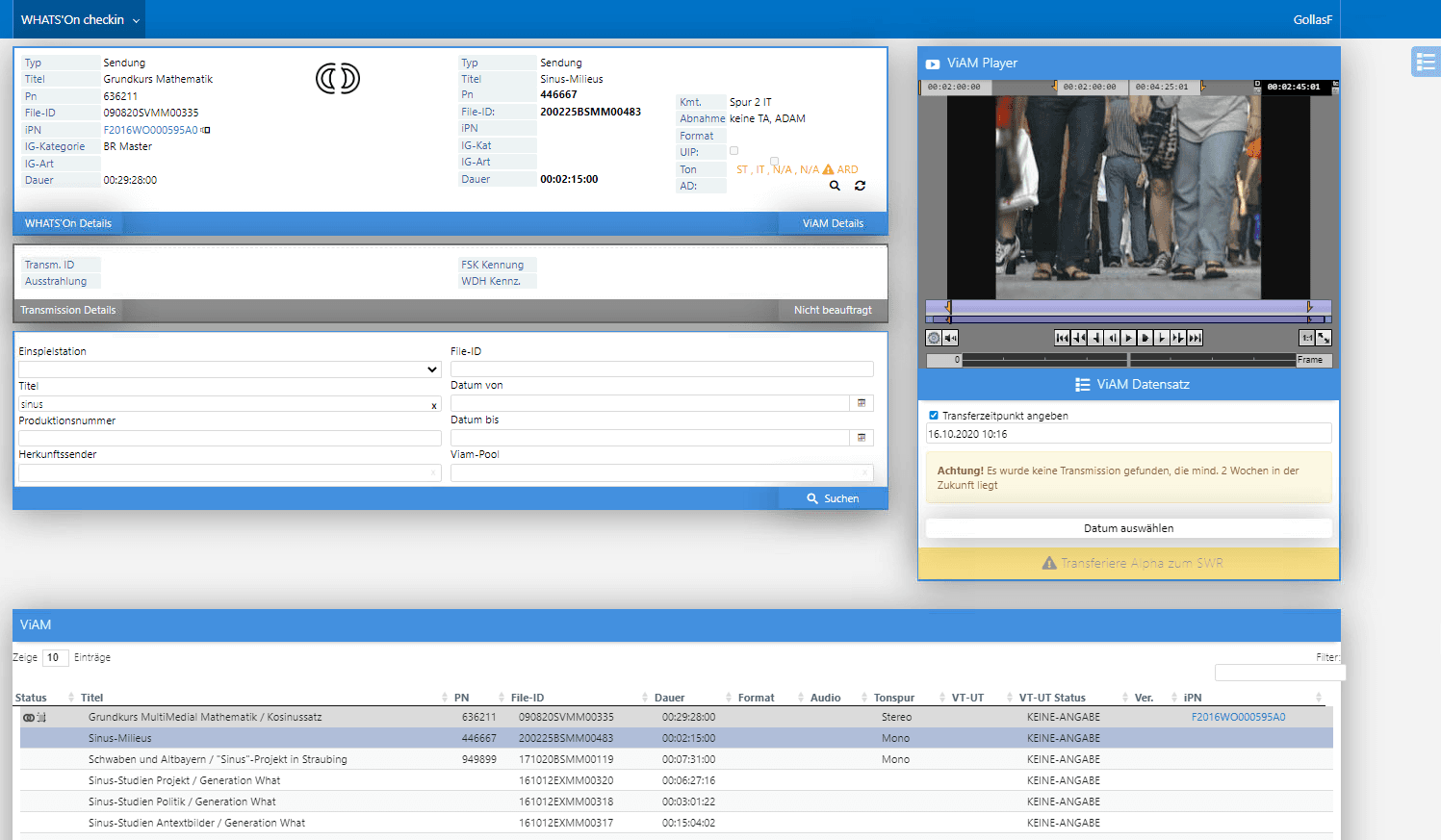Click the magnifier icon next to the Ton row
The image size is (1441, 840).
pos(834,185)
